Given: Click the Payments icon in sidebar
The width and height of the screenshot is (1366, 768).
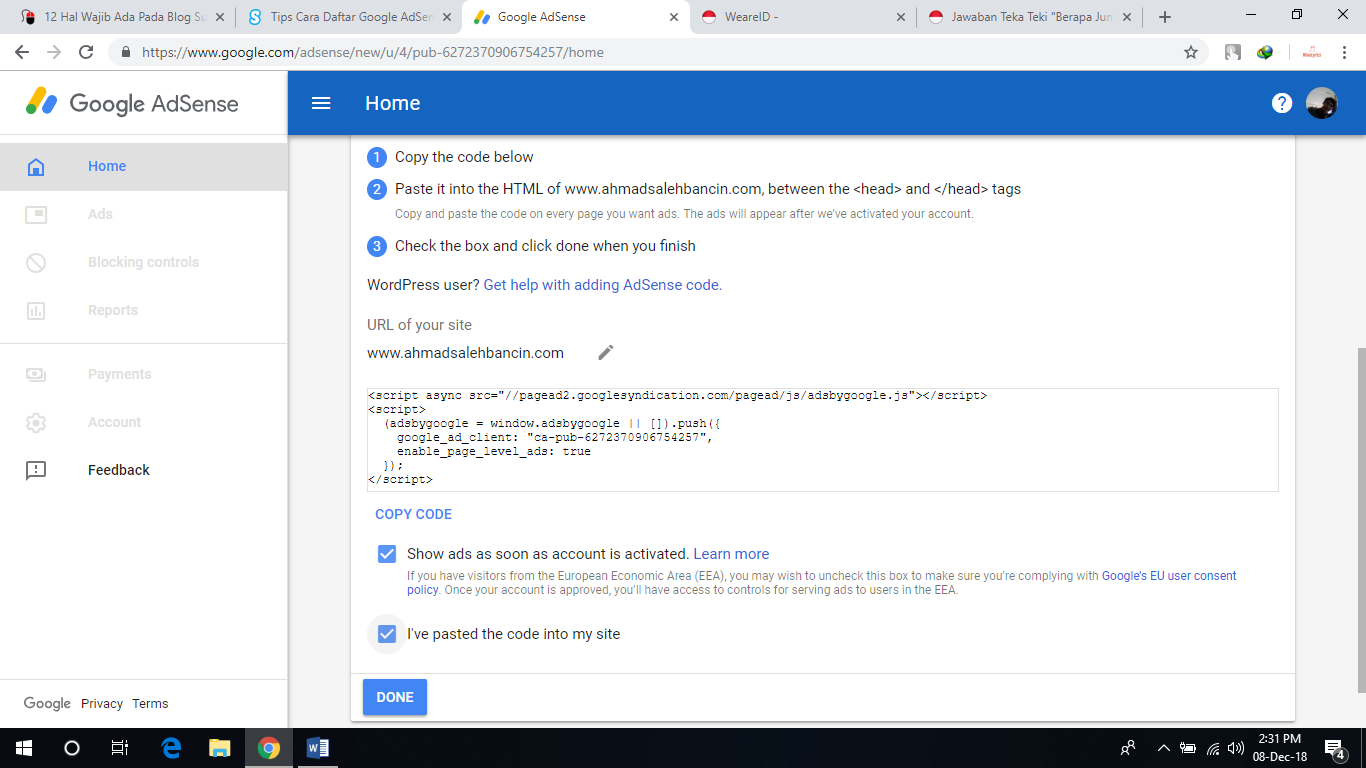Looking at the screenshot, I should click(x=36, y=373).
